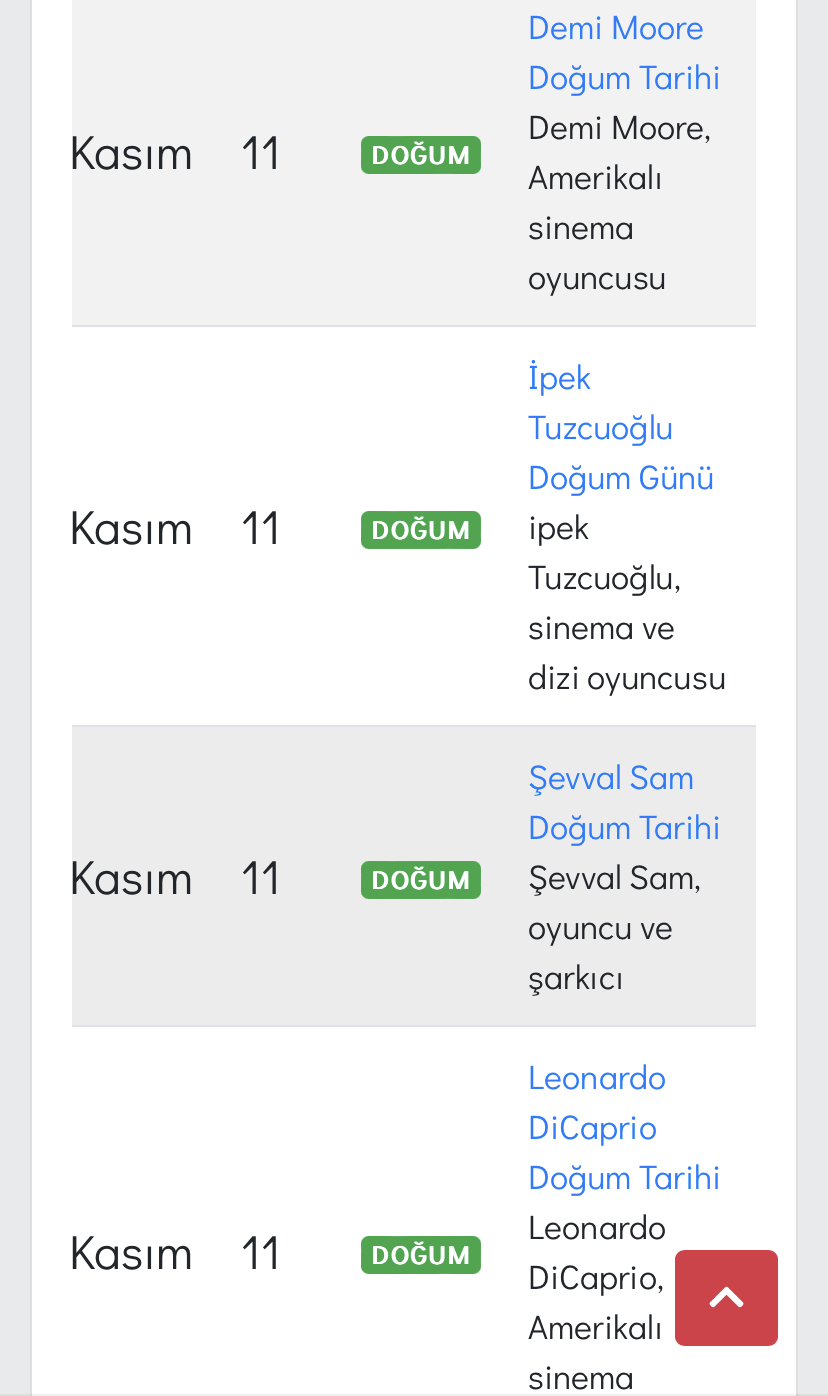The image size is (828, 1396).
Task: Click Kasım in the İpek Tuzcuoğlu row
Action: pos(131,529)
